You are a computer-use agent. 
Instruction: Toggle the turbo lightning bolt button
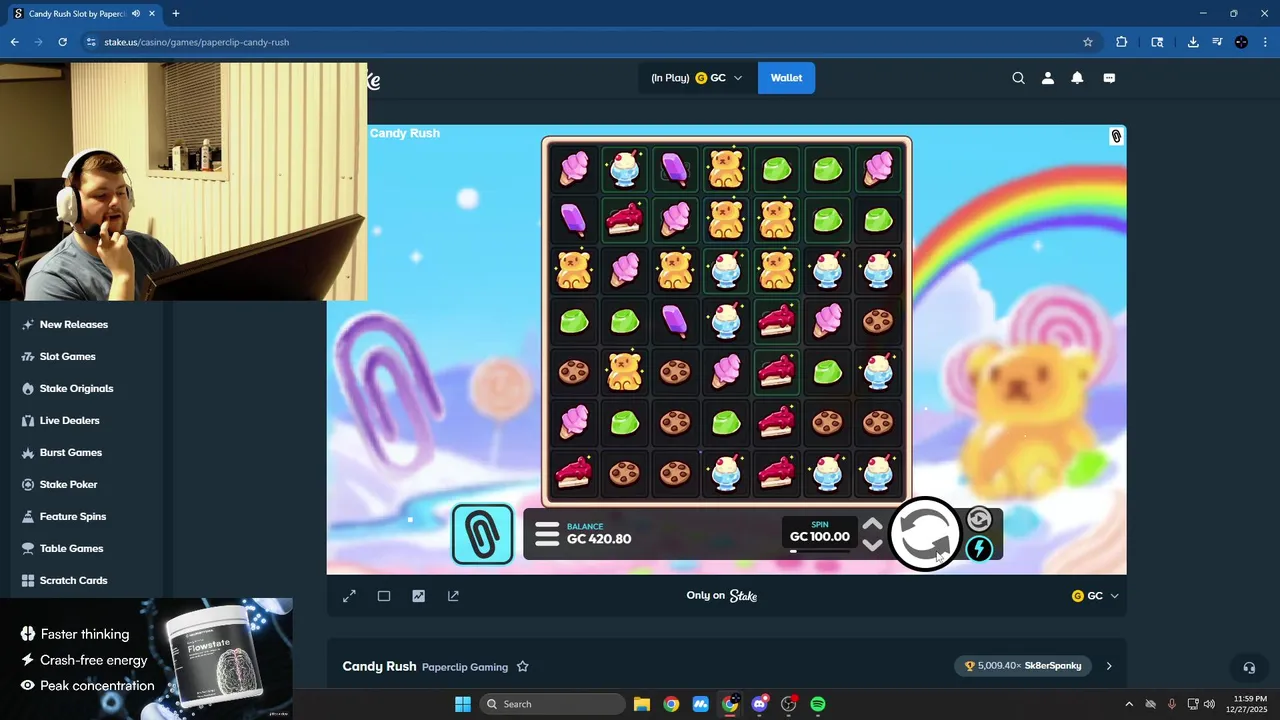979,549
